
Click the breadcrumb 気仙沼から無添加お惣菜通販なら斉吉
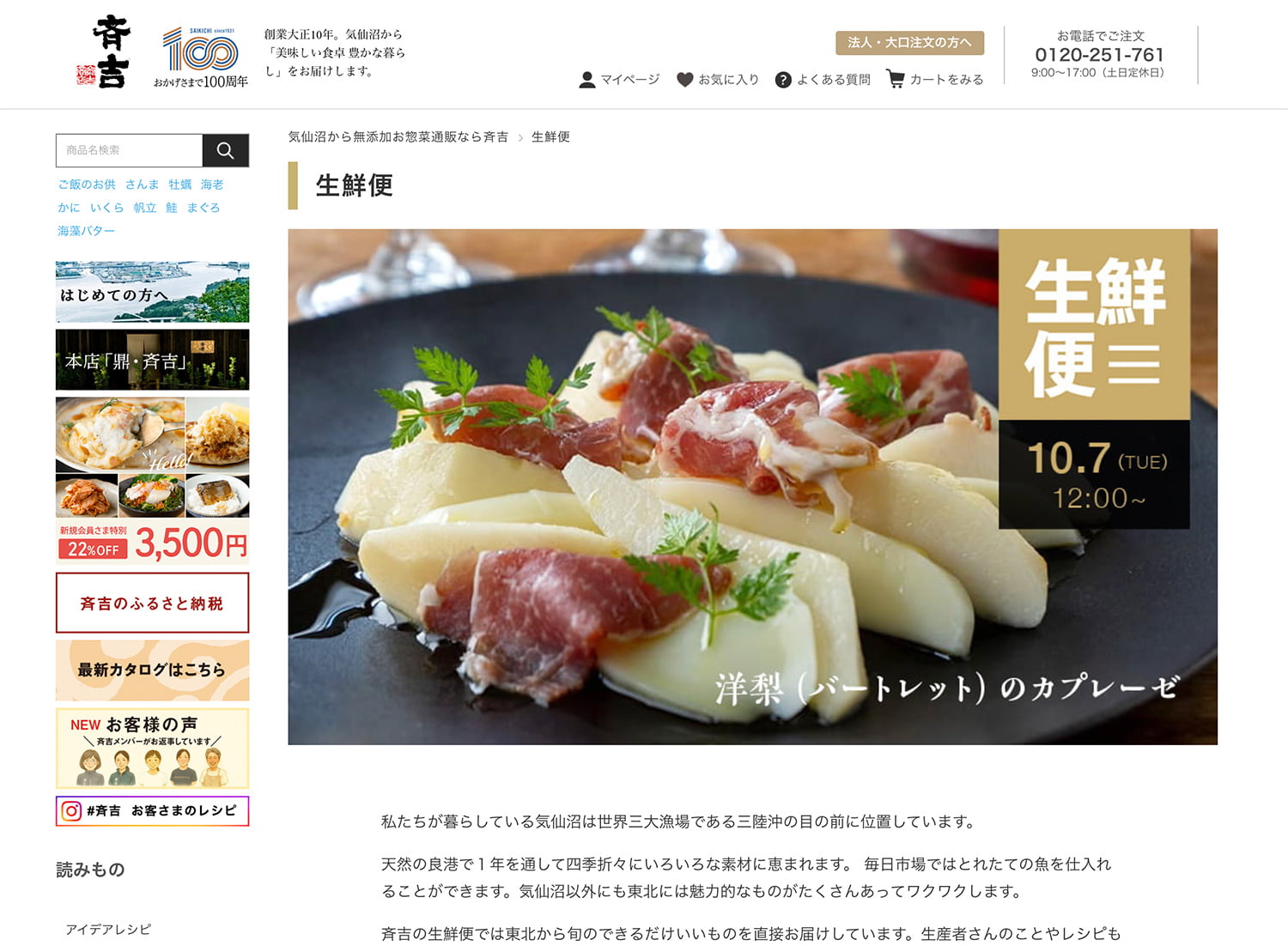pos(398,136)
